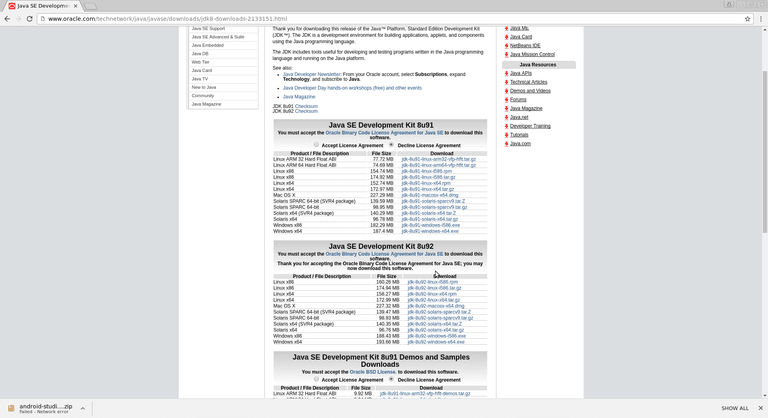
Task: Select Decline License Agreement for JDK 8u91
Action: [x=391, y=145]
